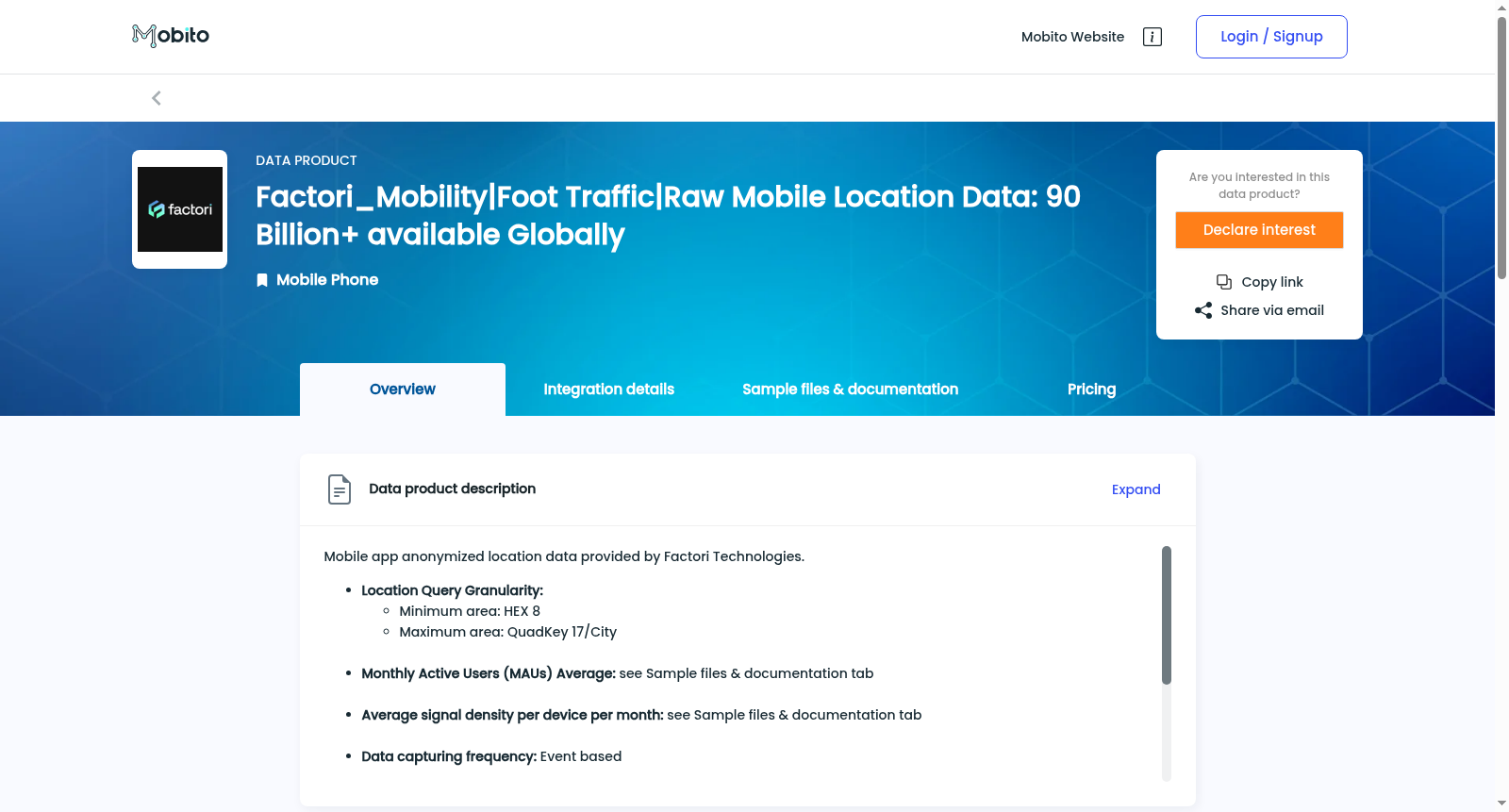The height and width of the screenshot is (812, 1509).
Task: Click the bookmark icon next to Mobile Phone
Action: [x=262, y=280]
